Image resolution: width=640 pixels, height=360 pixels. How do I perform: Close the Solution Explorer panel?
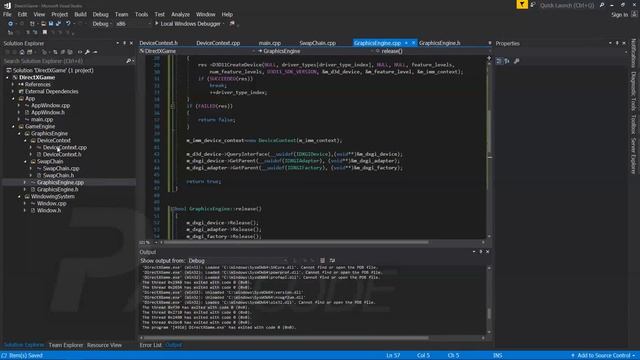(x=131, y=43)
